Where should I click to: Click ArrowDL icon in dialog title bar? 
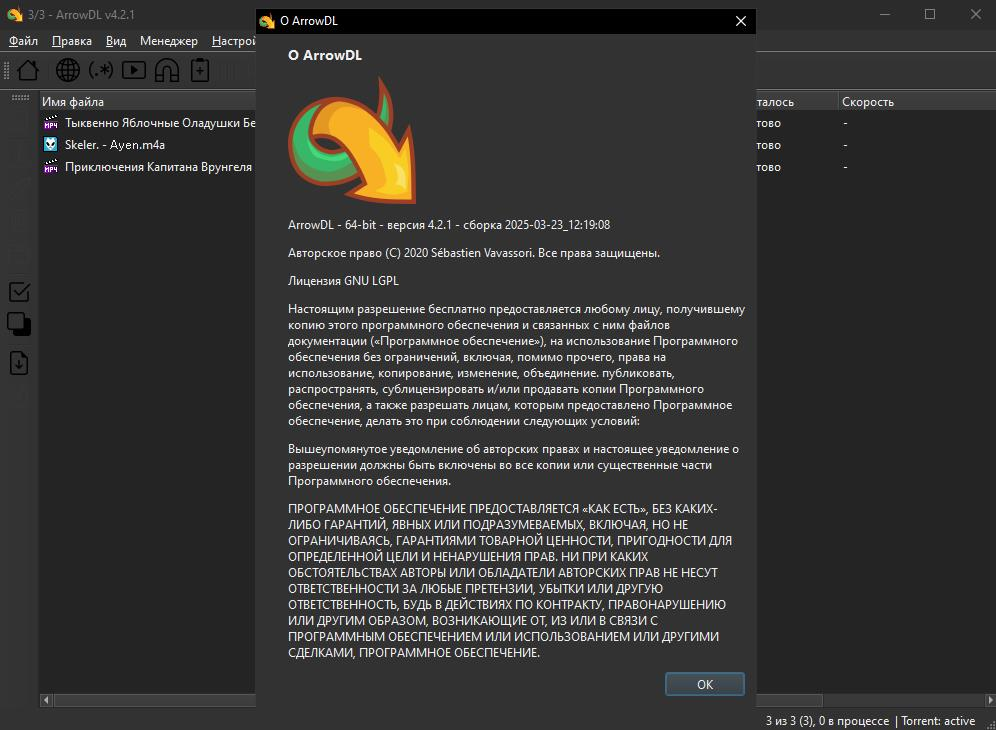click(x=267, y=21)
